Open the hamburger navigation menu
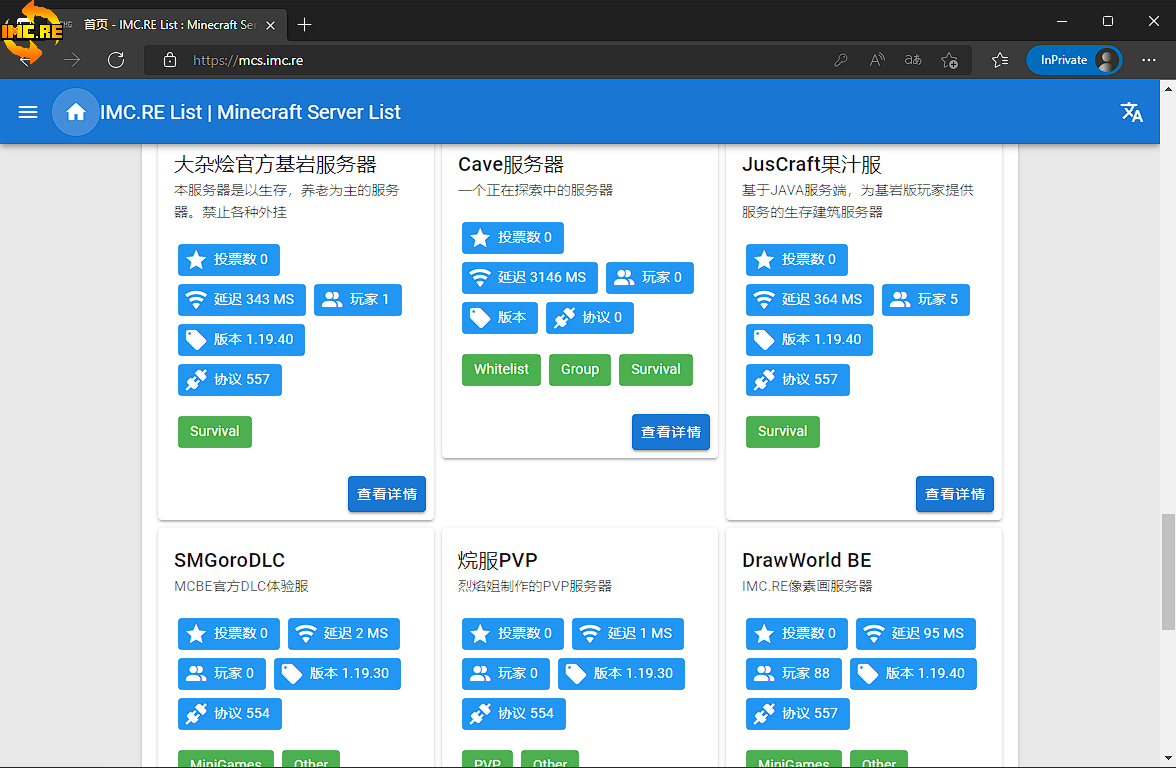 (x=28, y=112)
